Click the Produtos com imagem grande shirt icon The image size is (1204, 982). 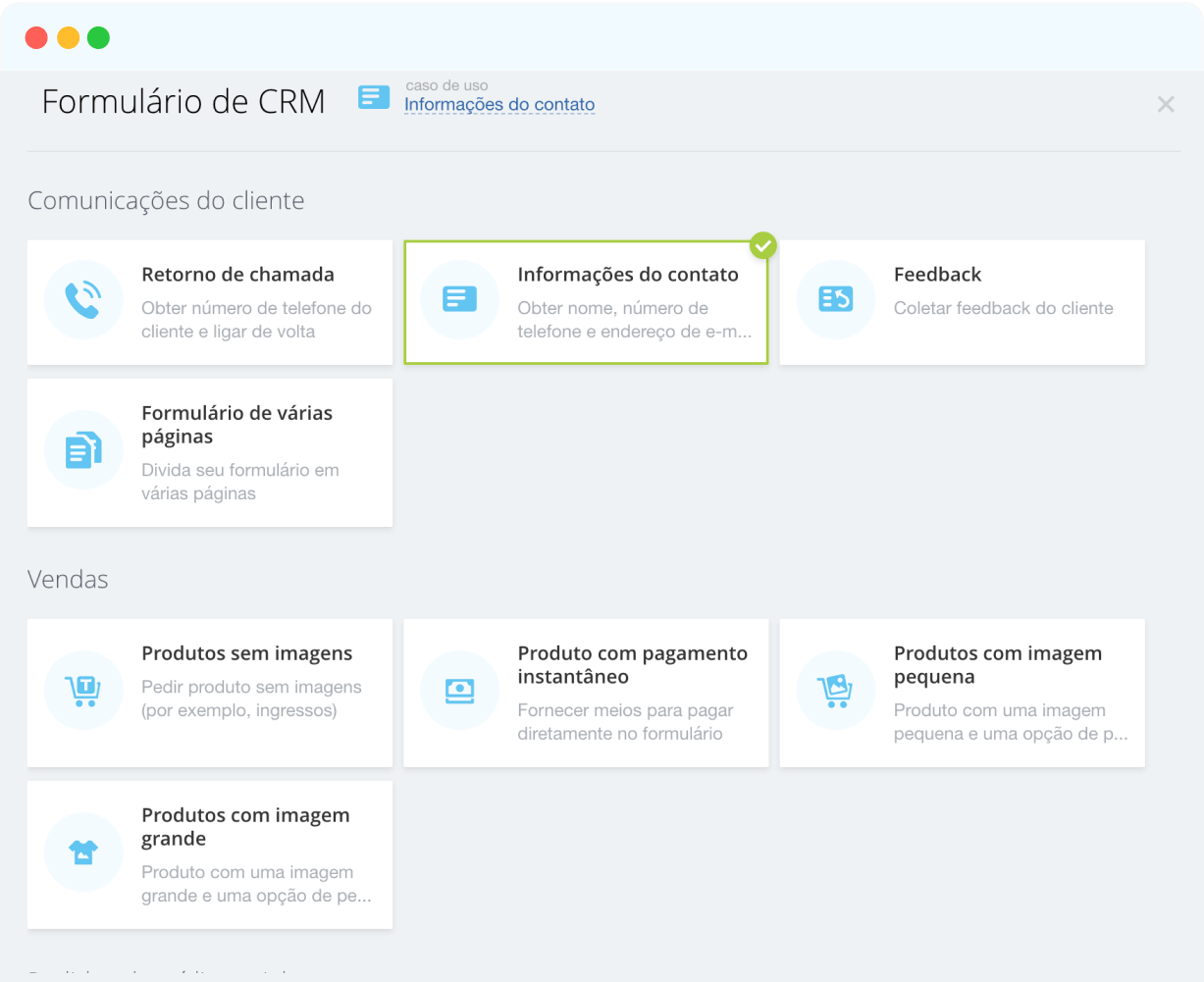[x=83, y=852]
